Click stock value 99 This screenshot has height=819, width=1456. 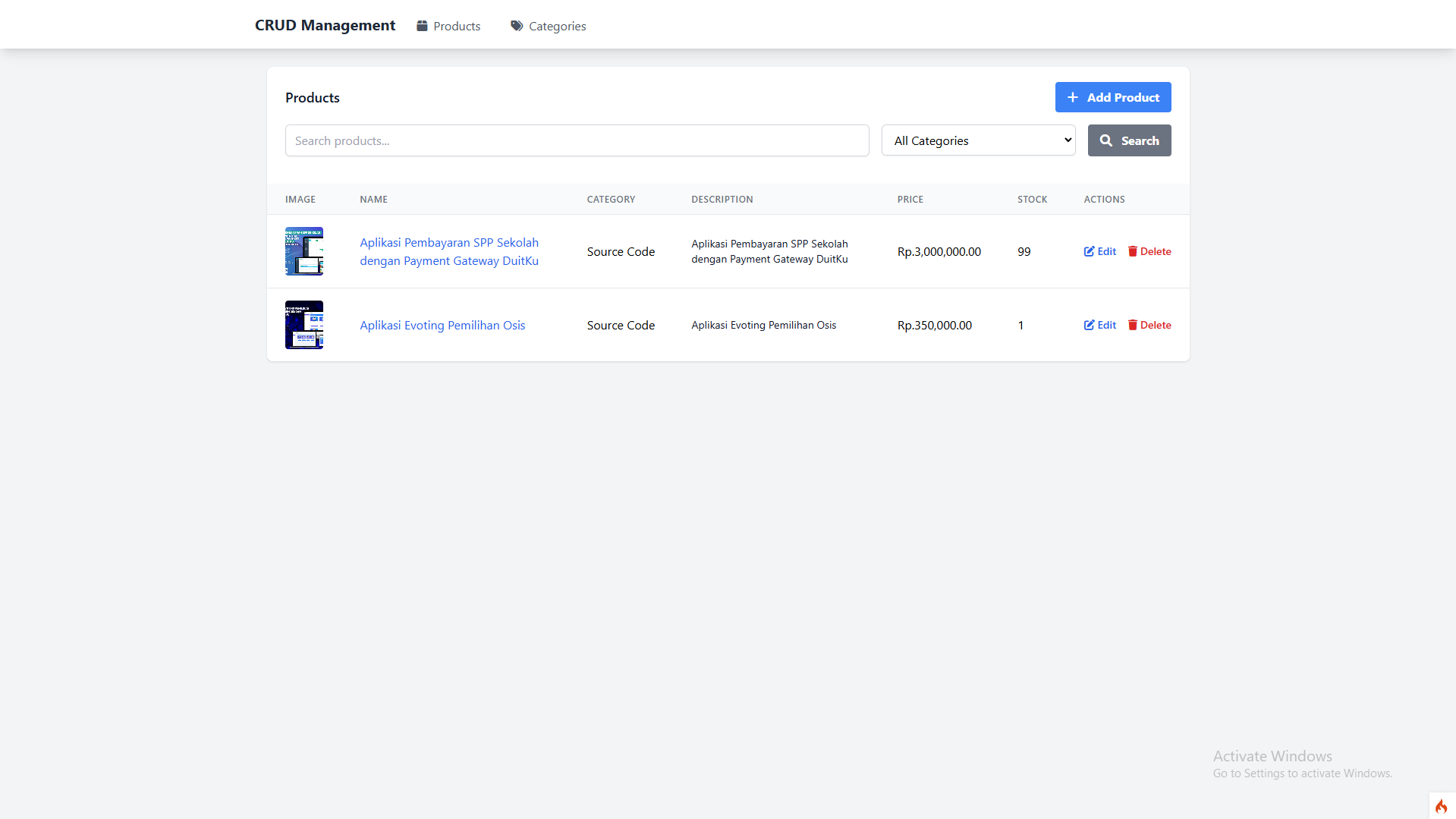click(1024, 251)
